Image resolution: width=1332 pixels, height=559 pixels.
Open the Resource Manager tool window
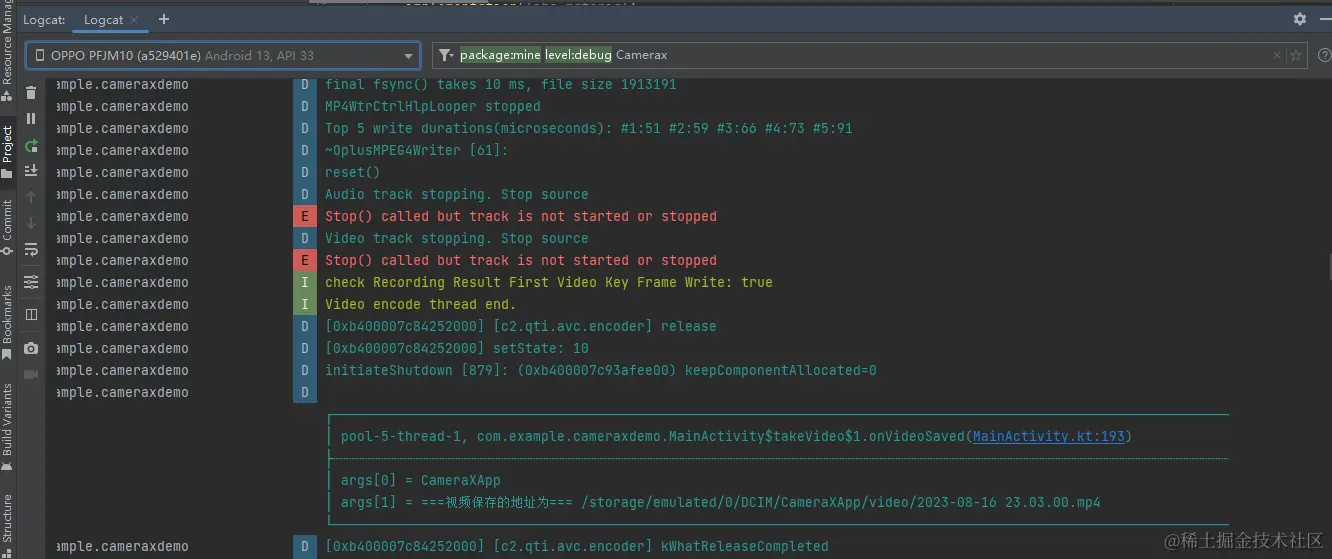[8, 50]
